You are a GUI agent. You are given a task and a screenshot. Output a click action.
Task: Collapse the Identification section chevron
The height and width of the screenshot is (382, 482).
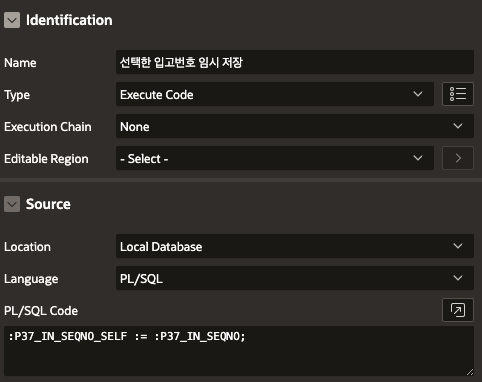[x=12, y=20]
